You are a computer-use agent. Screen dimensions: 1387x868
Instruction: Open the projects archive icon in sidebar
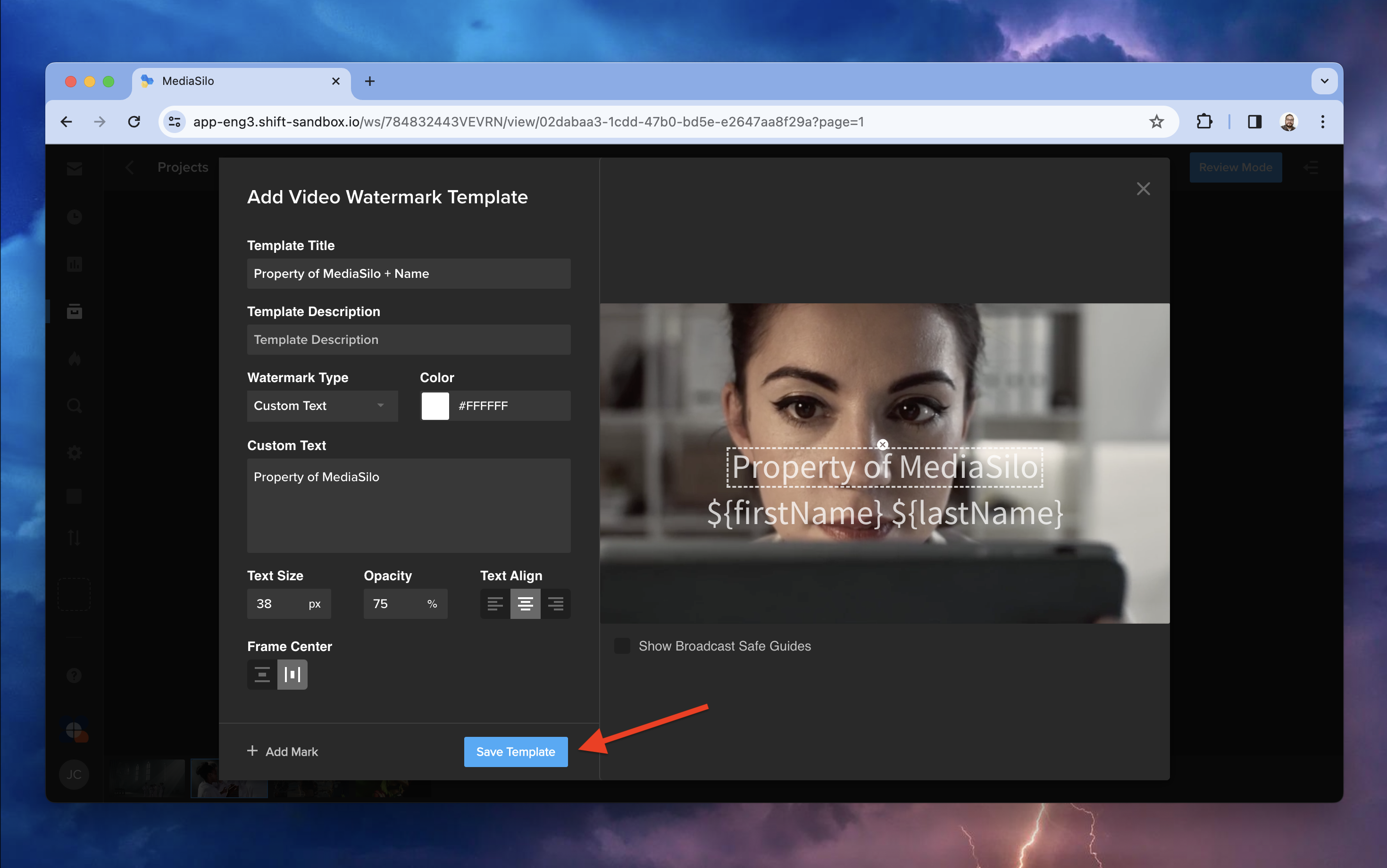(75, 312)
